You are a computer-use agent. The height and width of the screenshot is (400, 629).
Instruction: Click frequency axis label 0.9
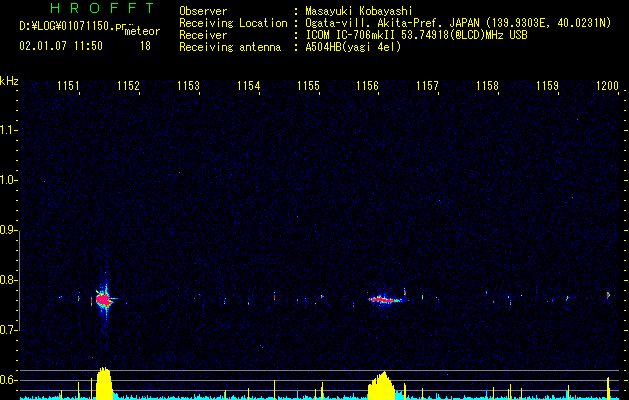coord(8,230)
